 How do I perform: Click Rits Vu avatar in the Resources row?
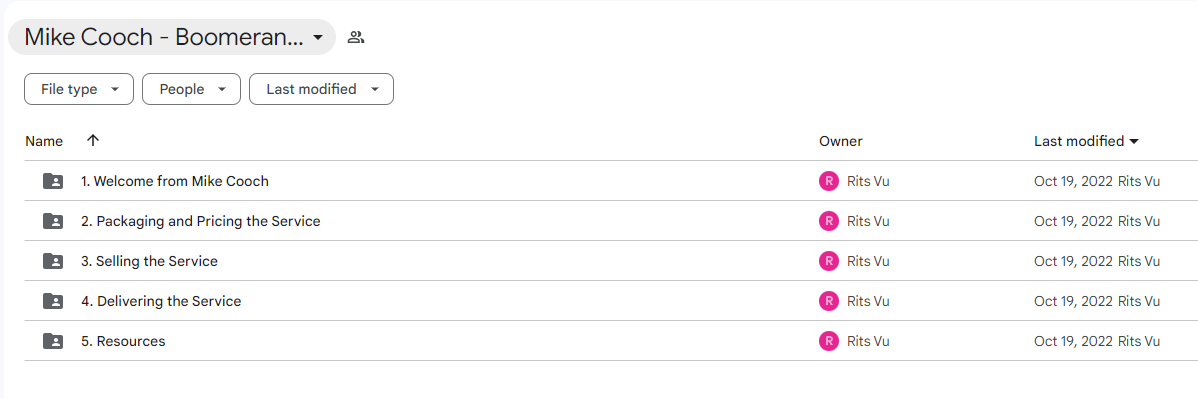828,341
